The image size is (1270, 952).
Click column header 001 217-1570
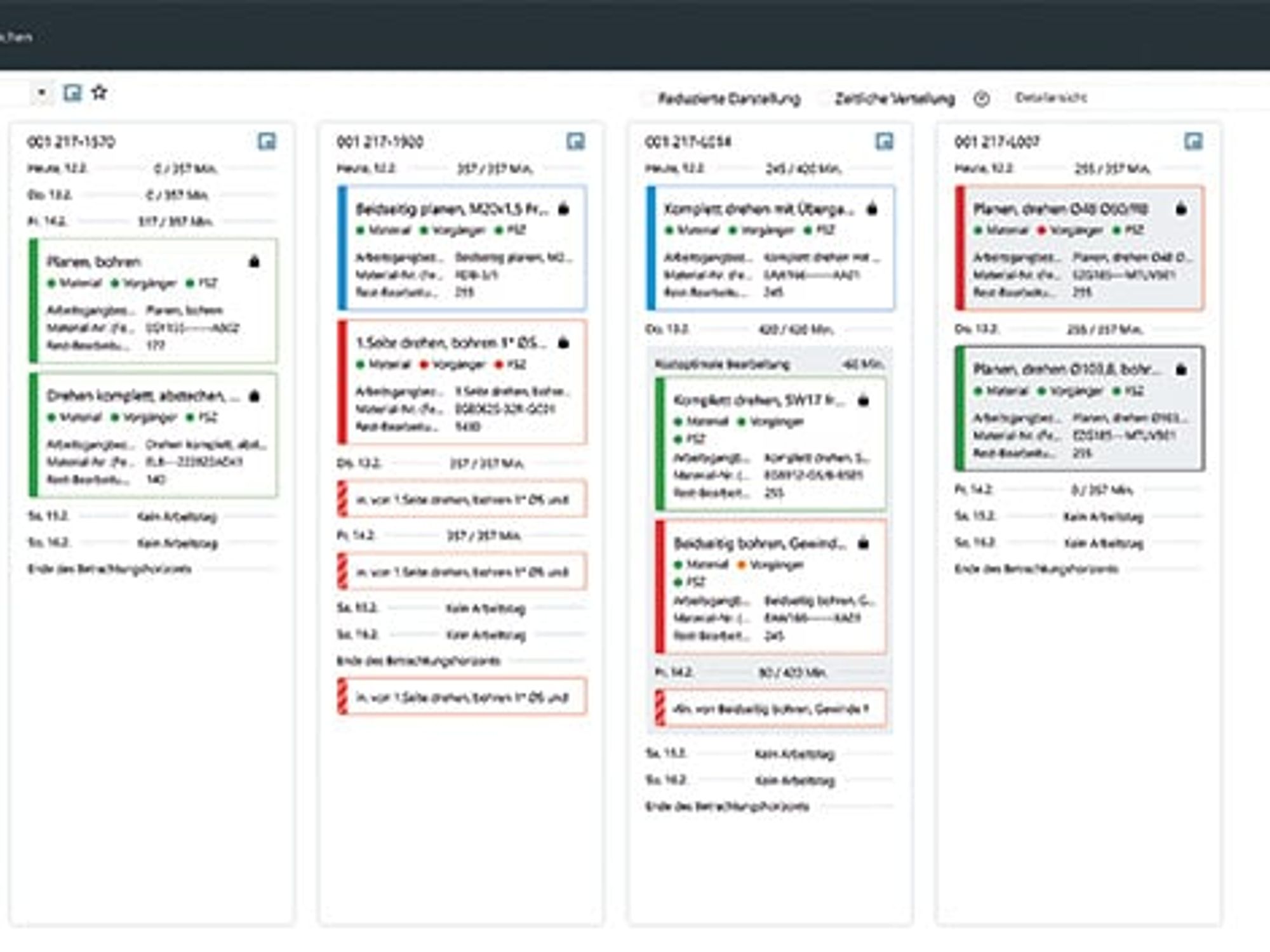point(71,142)
